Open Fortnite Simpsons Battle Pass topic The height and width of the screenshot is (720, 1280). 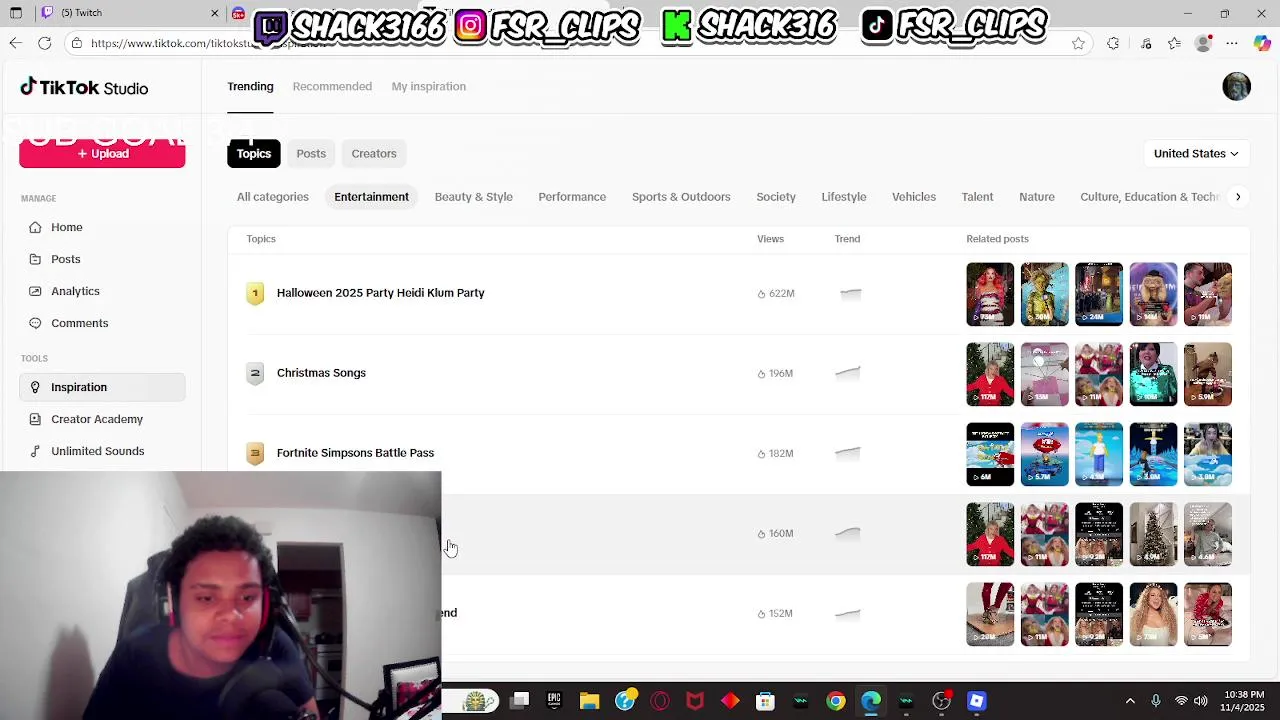pyautogui.click(x=355, y=453)
